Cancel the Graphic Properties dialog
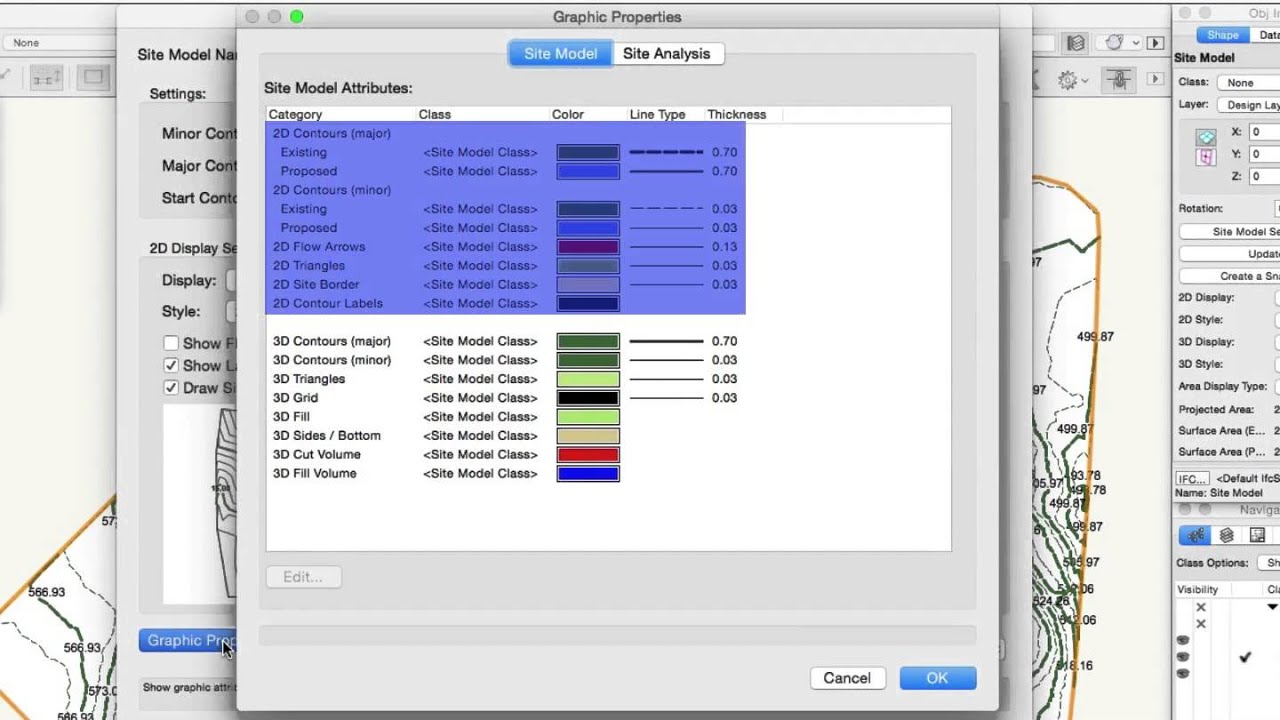This screenshot has height=720, width=1280. pos(847,678)
